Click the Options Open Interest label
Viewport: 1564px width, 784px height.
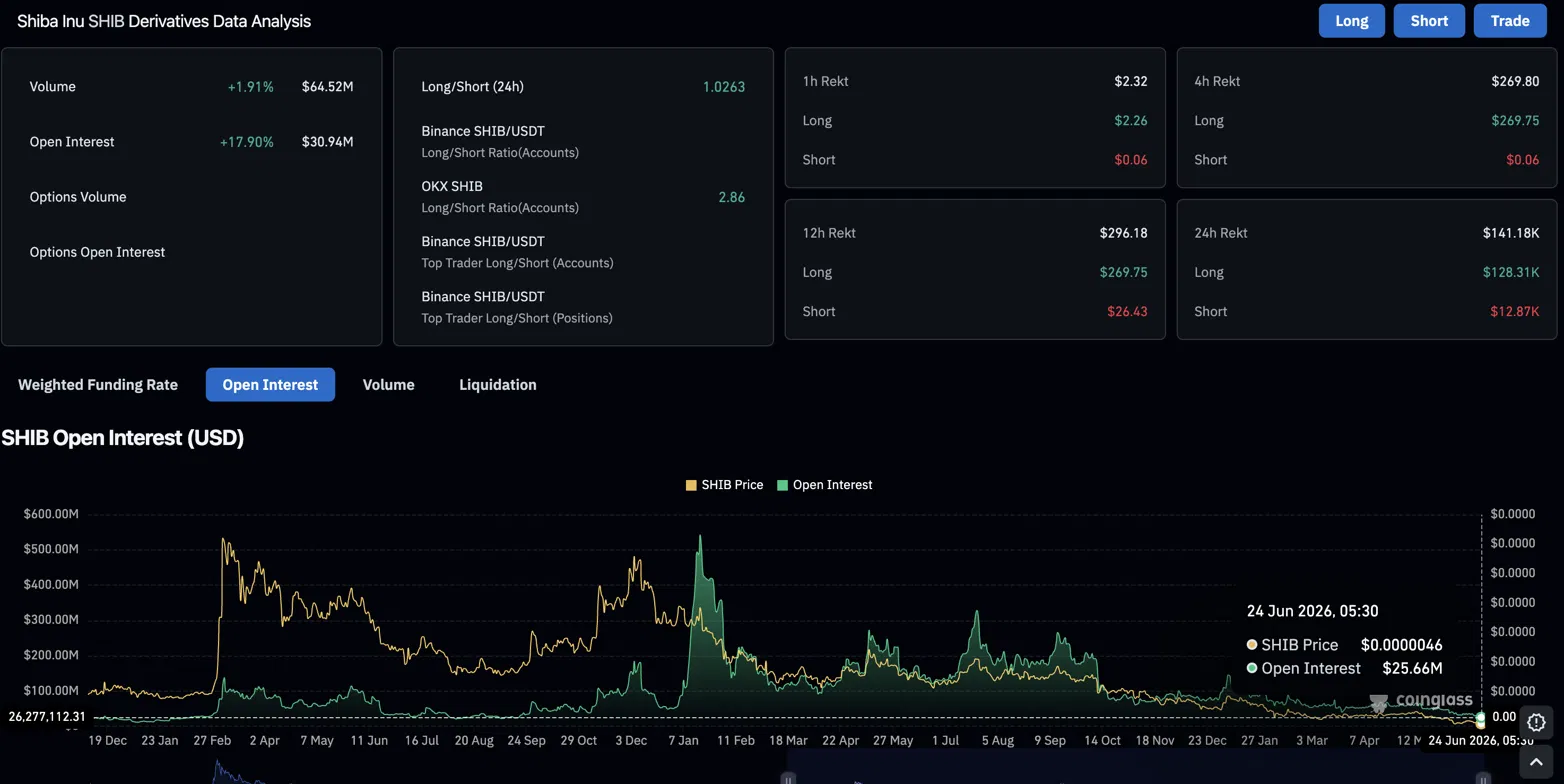(x=97, y=252)
